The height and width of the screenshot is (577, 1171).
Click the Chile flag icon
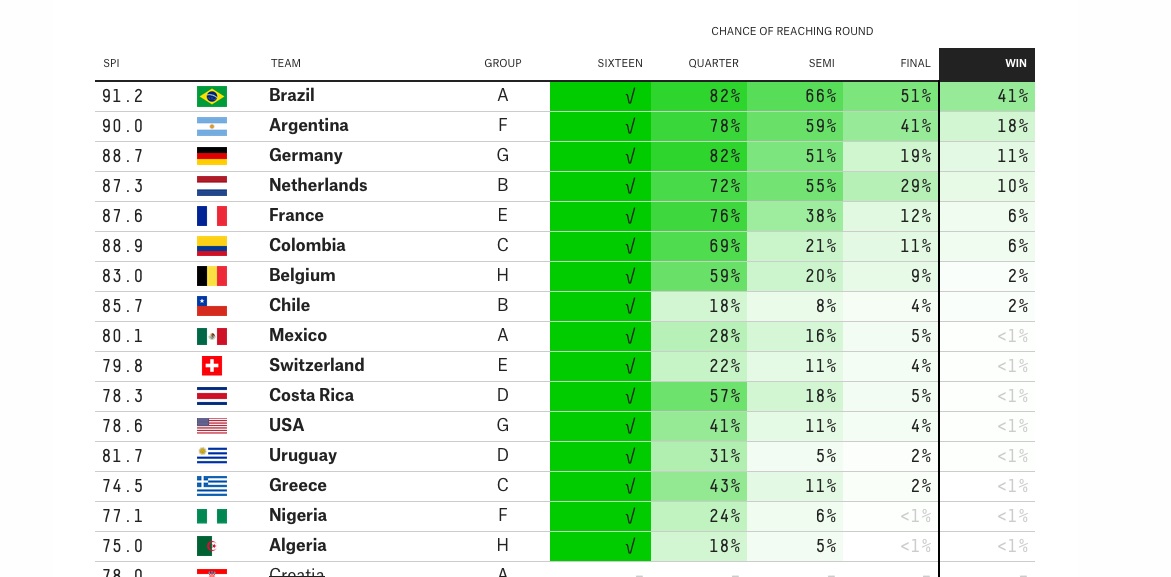pyautogui.click(x=211, y=306)
